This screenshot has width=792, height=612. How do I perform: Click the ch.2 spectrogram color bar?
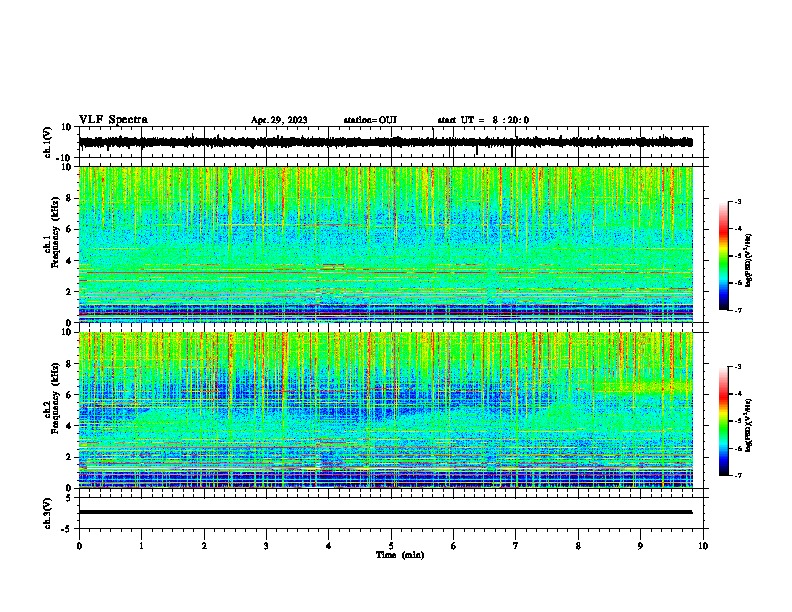point(724,421)
